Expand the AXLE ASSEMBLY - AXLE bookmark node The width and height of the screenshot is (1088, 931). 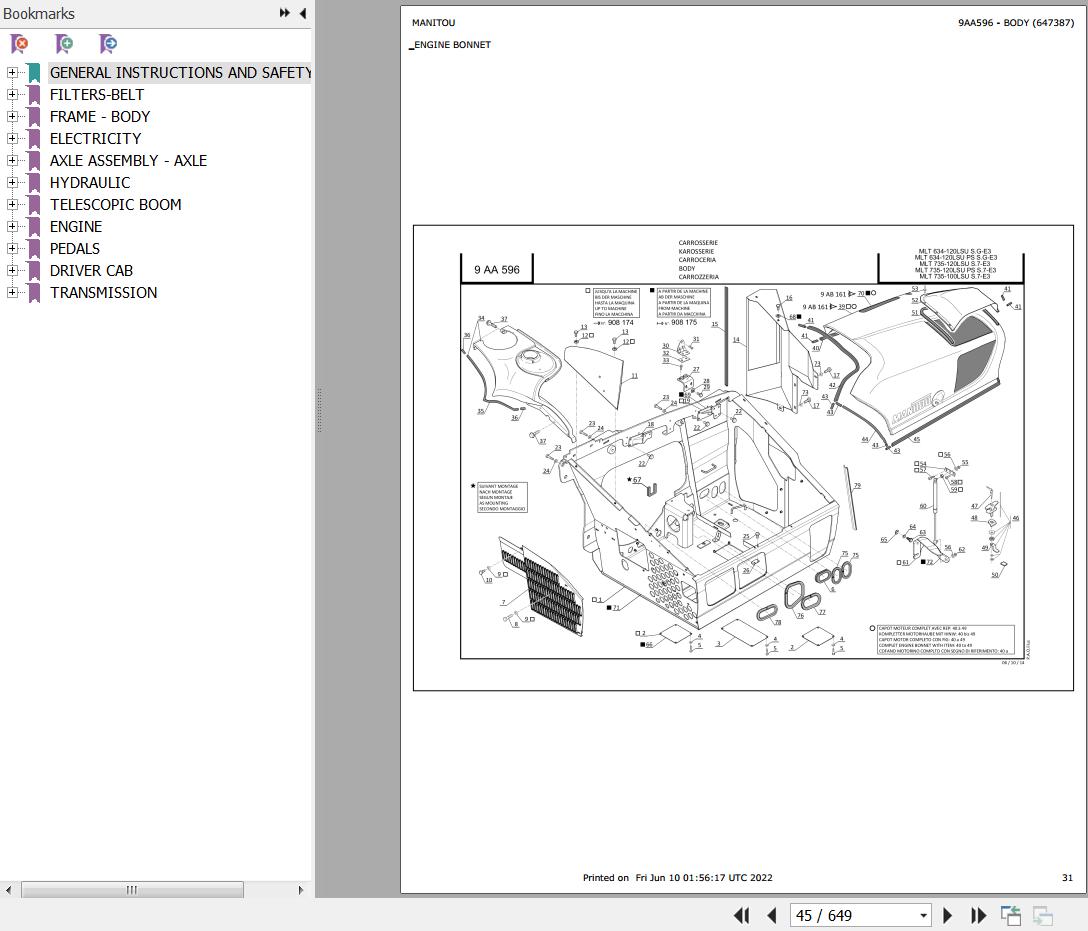pyautogui.click(x=12, y=160)
